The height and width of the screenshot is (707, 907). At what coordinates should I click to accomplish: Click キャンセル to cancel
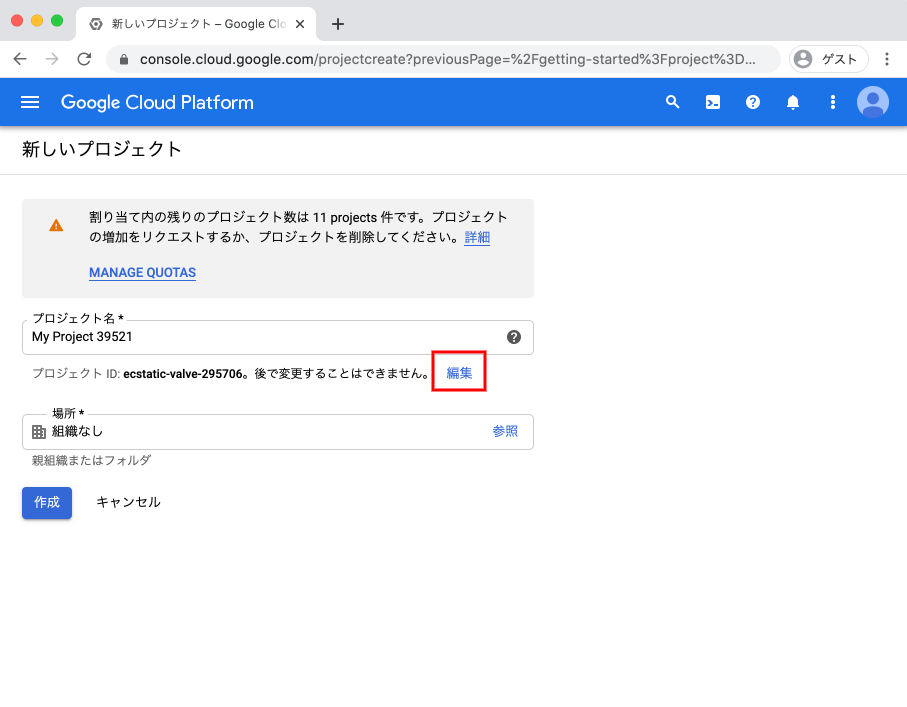(x=128, y=502)
